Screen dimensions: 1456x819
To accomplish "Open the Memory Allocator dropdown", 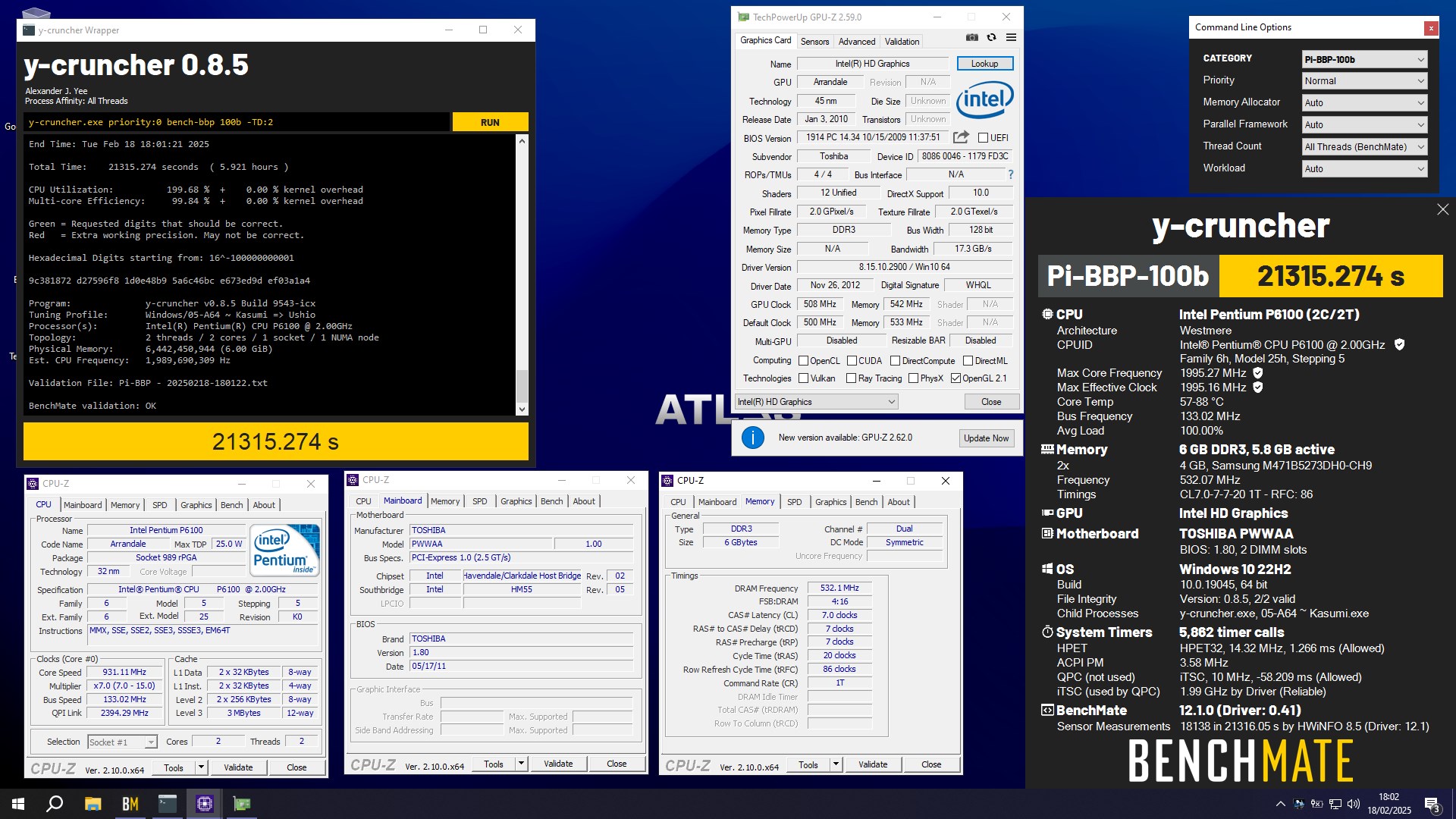I will (1364, 103).
